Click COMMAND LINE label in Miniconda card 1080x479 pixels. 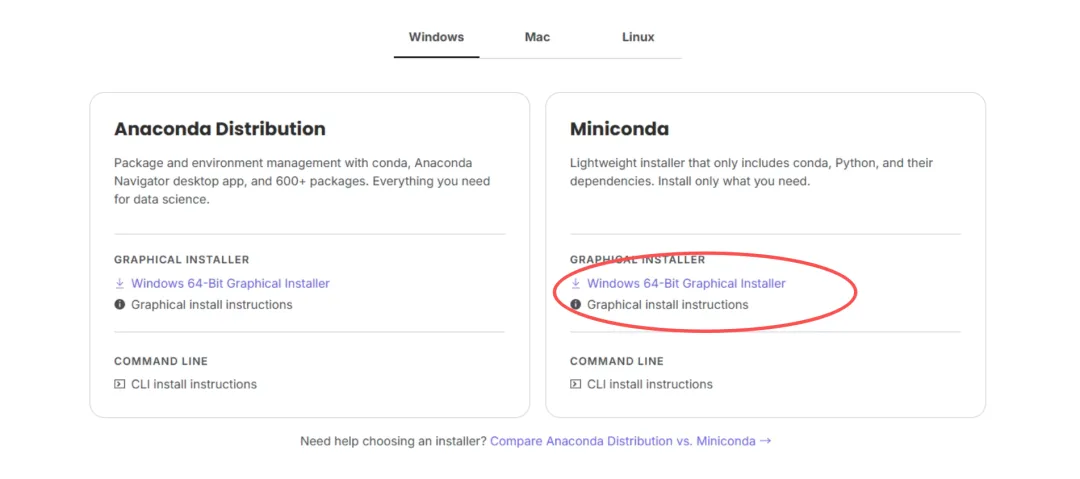point(617,361)
